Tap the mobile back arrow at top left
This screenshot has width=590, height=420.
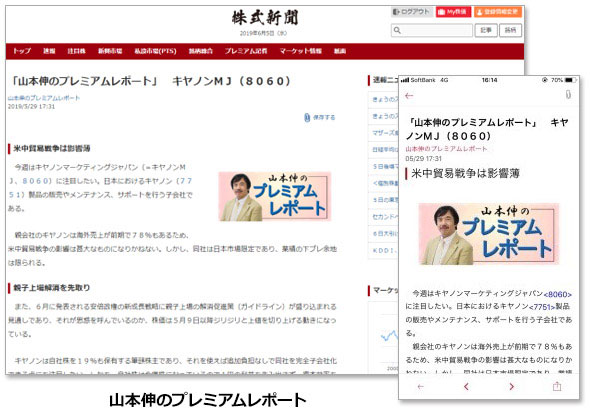click(x=409, y=96)
